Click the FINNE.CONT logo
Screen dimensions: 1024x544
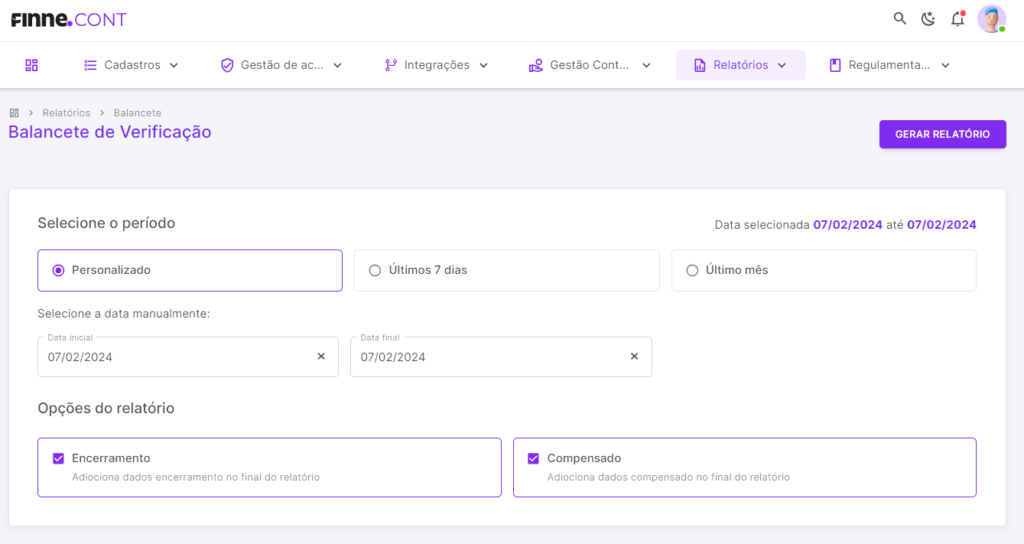pyautogui.click(x=69, y=20)
